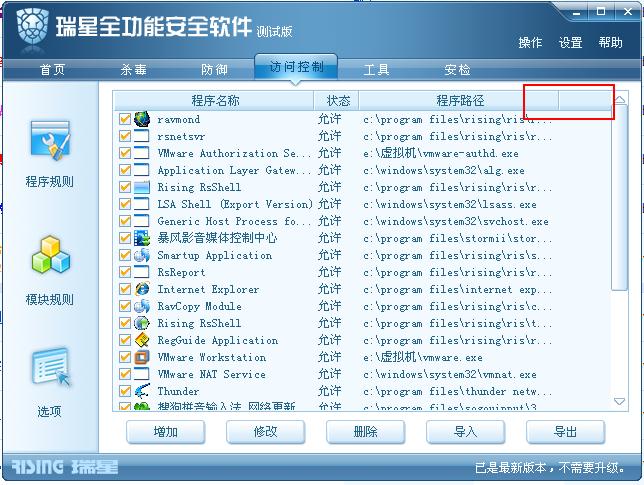
Task: Click list scrollbar down arrow
Action: click(x=620, y=401)
